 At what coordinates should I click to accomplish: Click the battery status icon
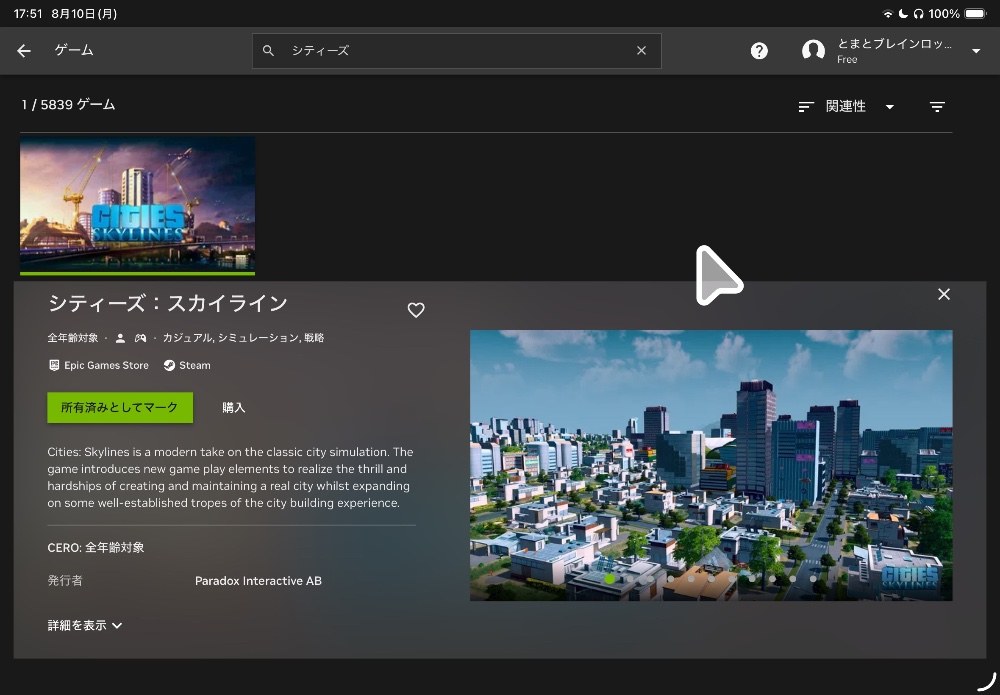click(x=975, y=13)
